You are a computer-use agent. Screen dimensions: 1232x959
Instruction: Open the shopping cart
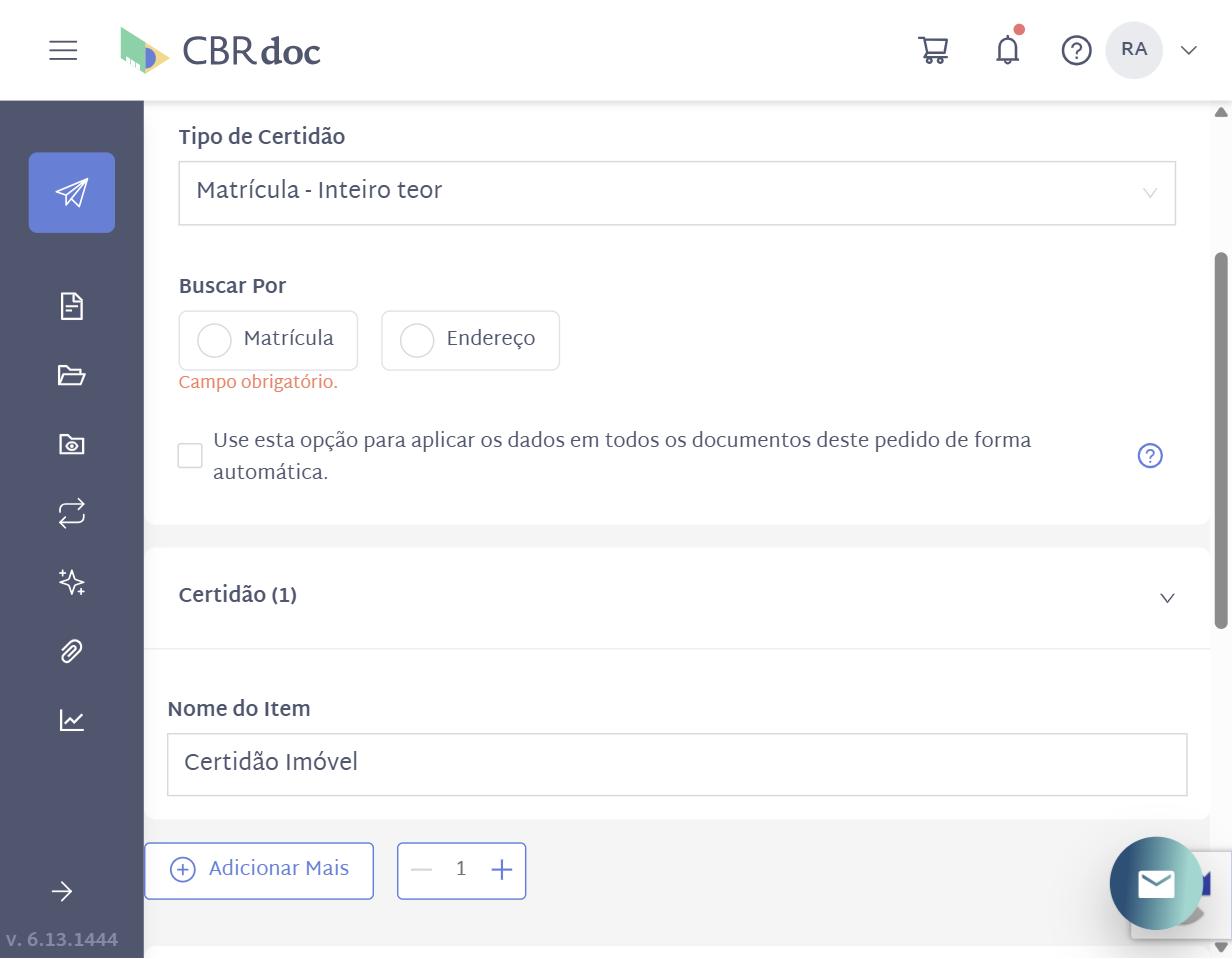pos(933,50)
